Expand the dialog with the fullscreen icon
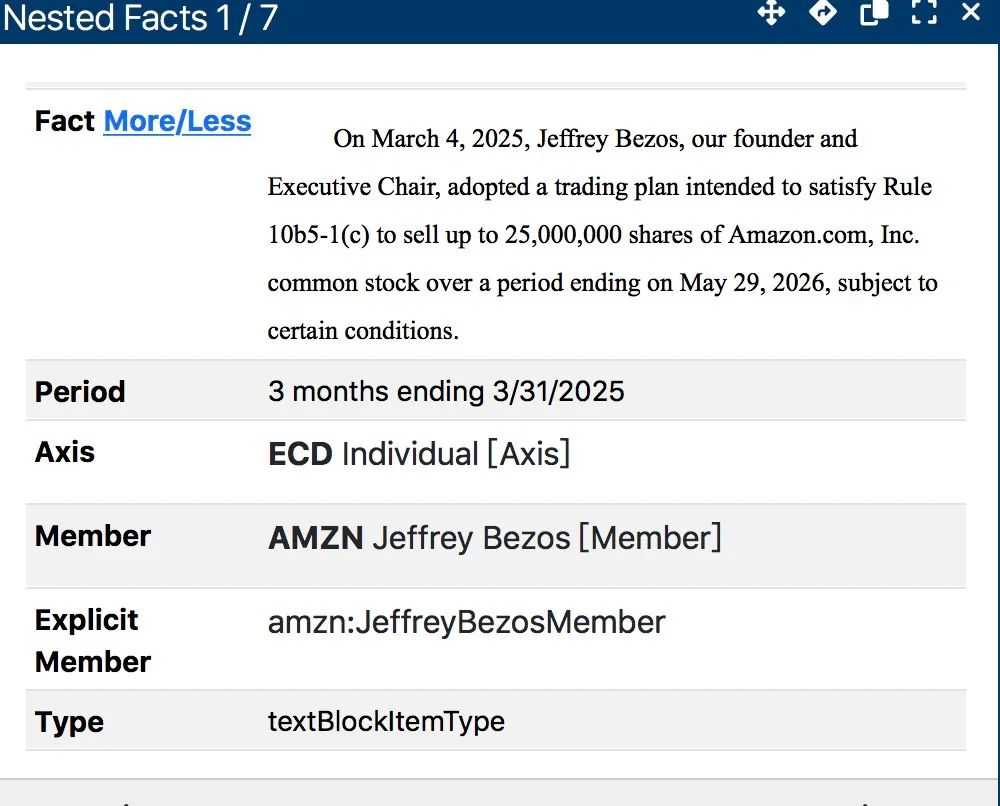The width and height of the screenshot is (1000, 806). tap(923, 13)
